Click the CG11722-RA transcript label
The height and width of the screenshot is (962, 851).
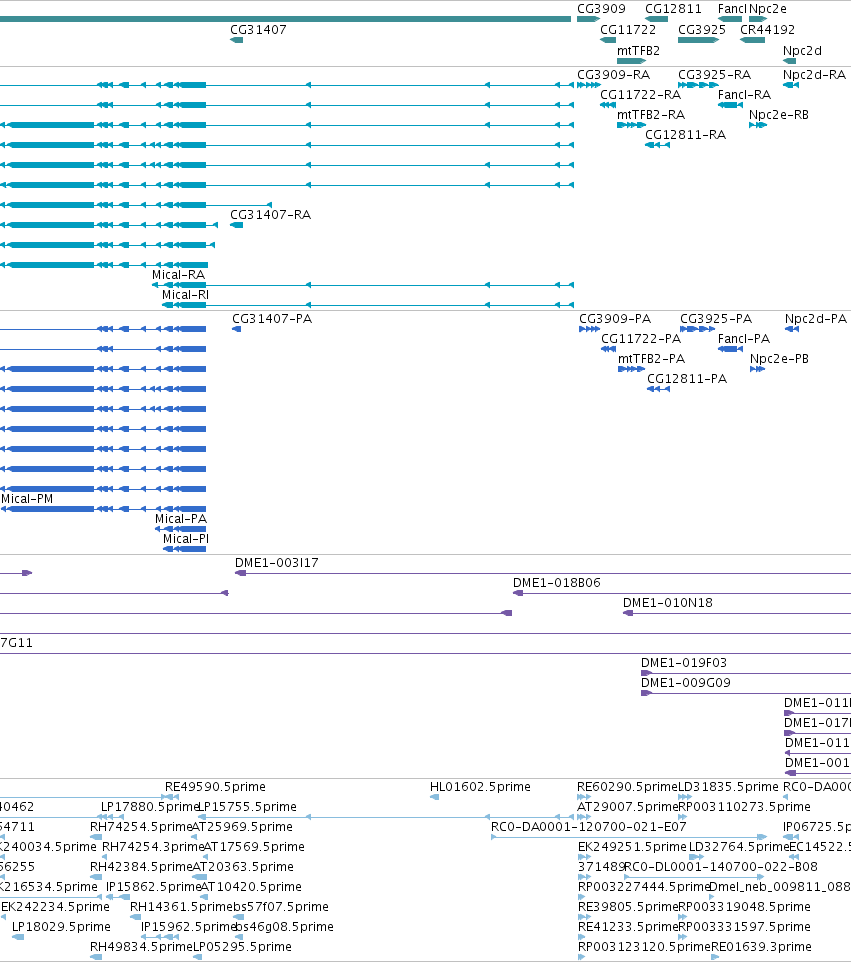point(640,95)
